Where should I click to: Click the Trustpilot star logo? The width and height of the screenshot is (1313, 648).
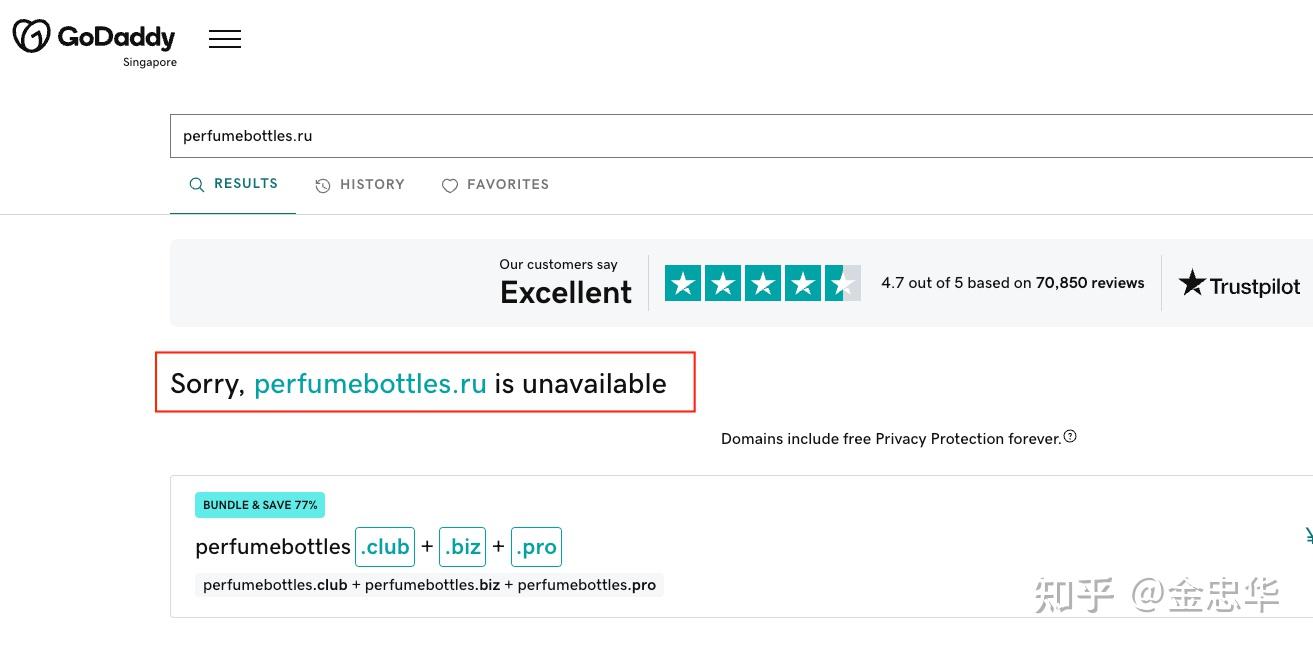(1192, 283)
